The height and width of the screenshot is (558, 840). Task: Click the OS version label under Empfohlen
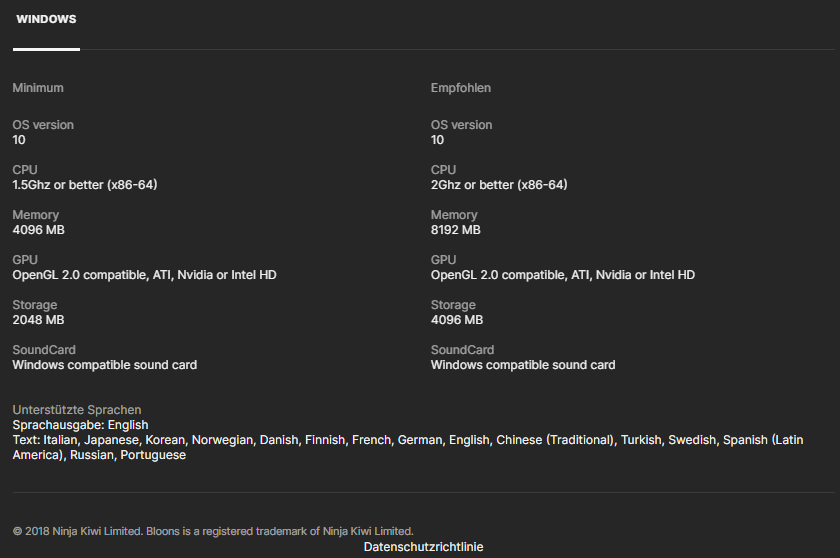click(x=461, y=125)
